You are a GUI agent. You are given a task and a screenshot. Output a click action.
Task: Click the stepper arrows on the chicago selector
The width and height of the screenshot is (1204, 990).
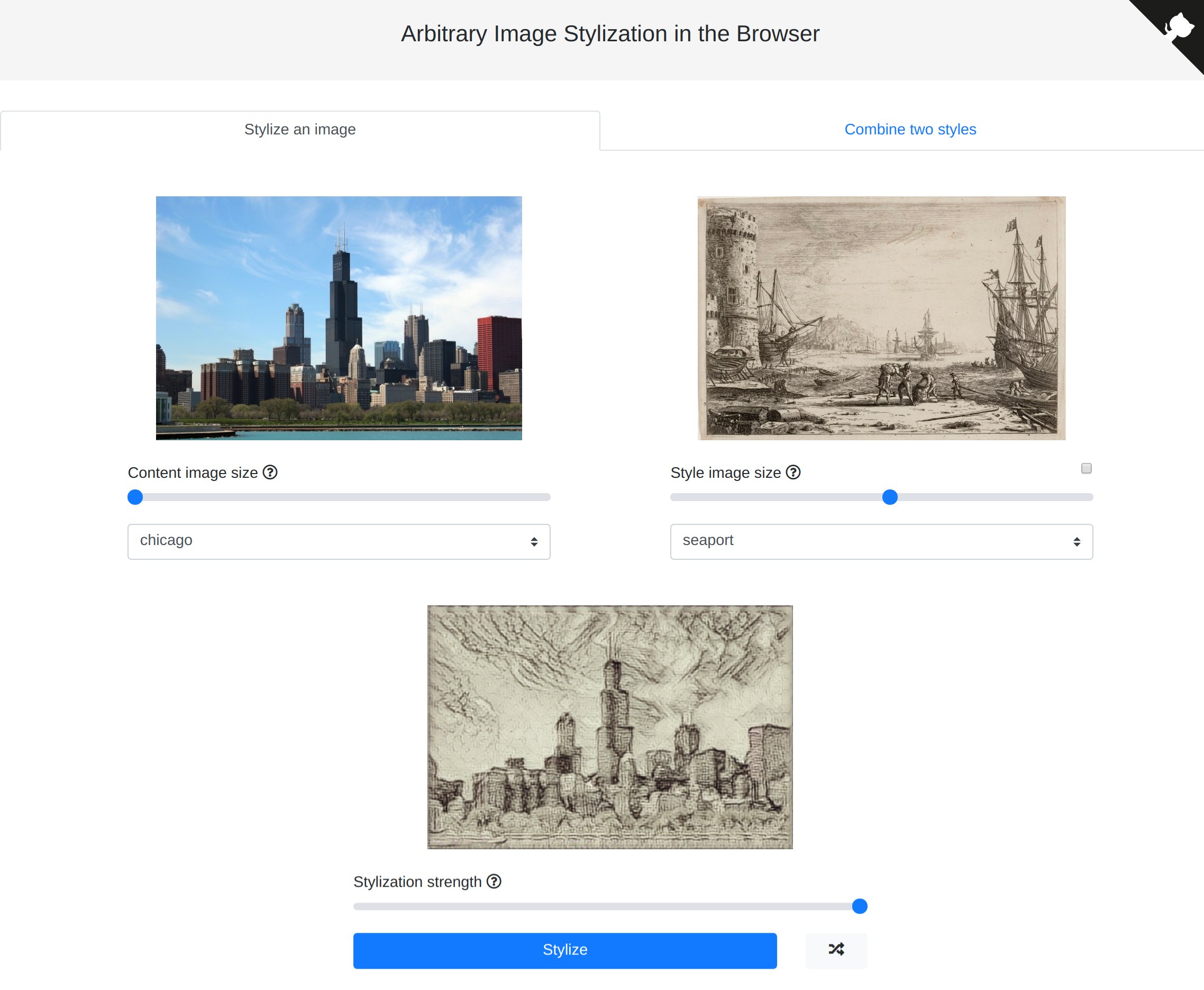534,541
